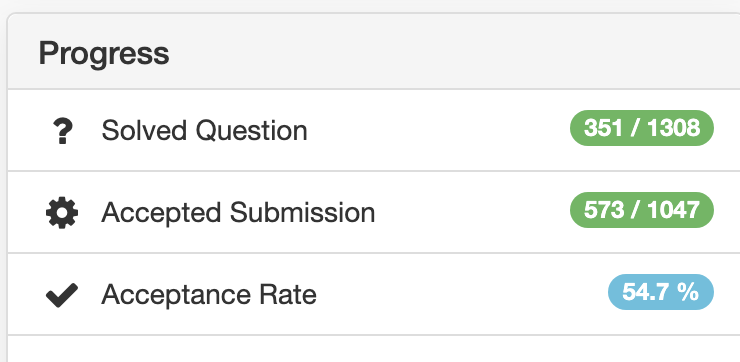Click the gray header bar right of Progress
The width and height of the screenshot is (740, 362).
click(453, 53)
